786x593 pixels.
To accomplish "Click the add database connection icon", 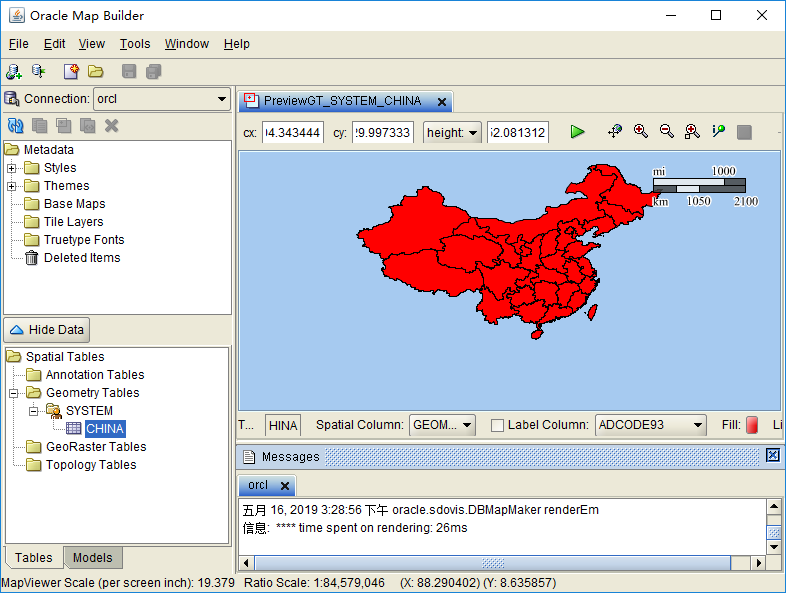I will pyautogui.click(x=14, y=72).
